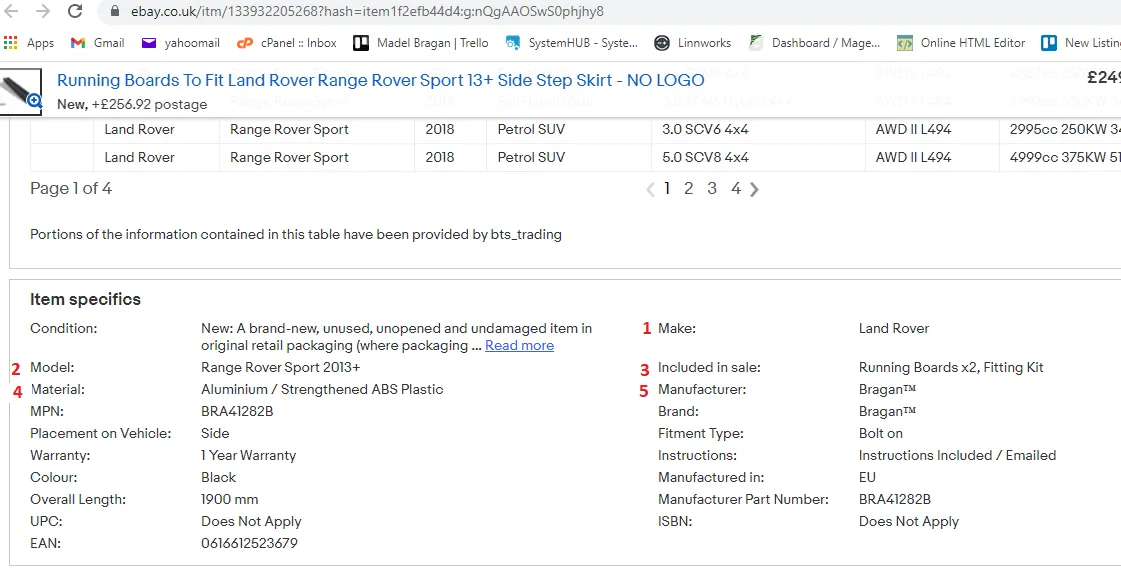This screenshot has width=1121, height=578.
Task: Click the Colour value 'Black'
Action: click(218, 477)
